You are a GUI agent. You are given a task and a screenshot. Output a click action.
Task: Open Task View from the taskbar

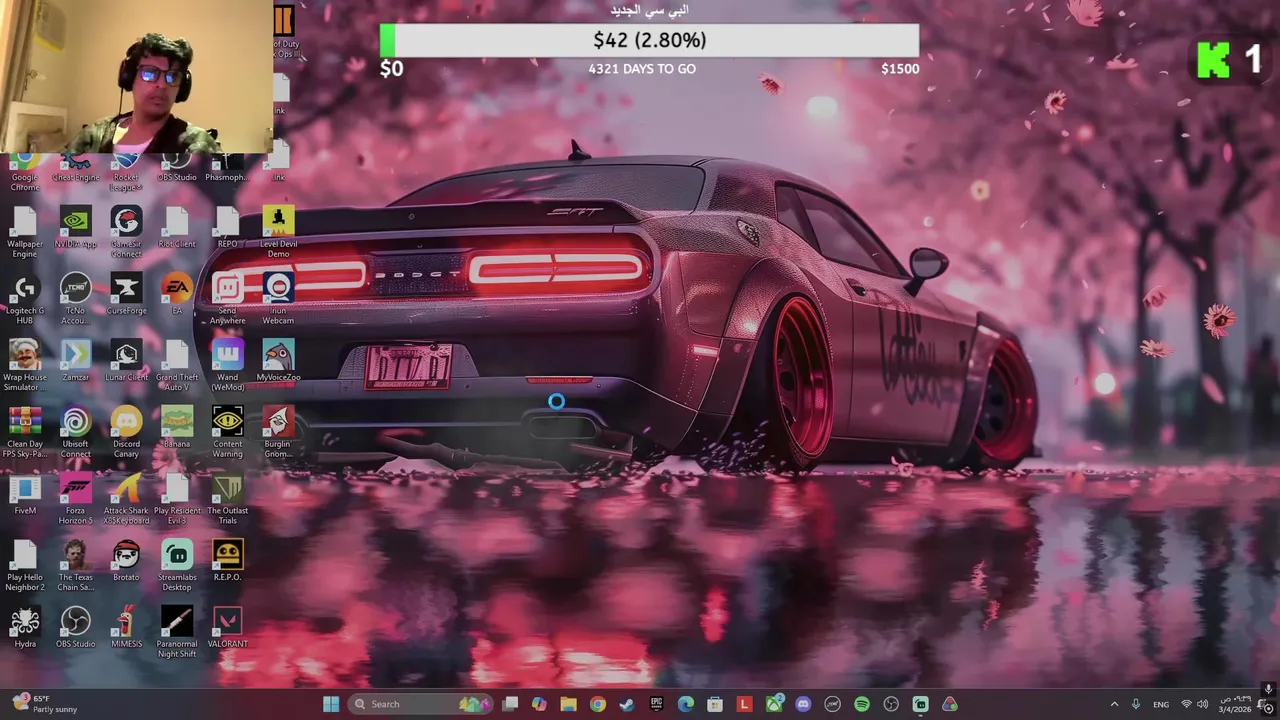pos(510,704)
